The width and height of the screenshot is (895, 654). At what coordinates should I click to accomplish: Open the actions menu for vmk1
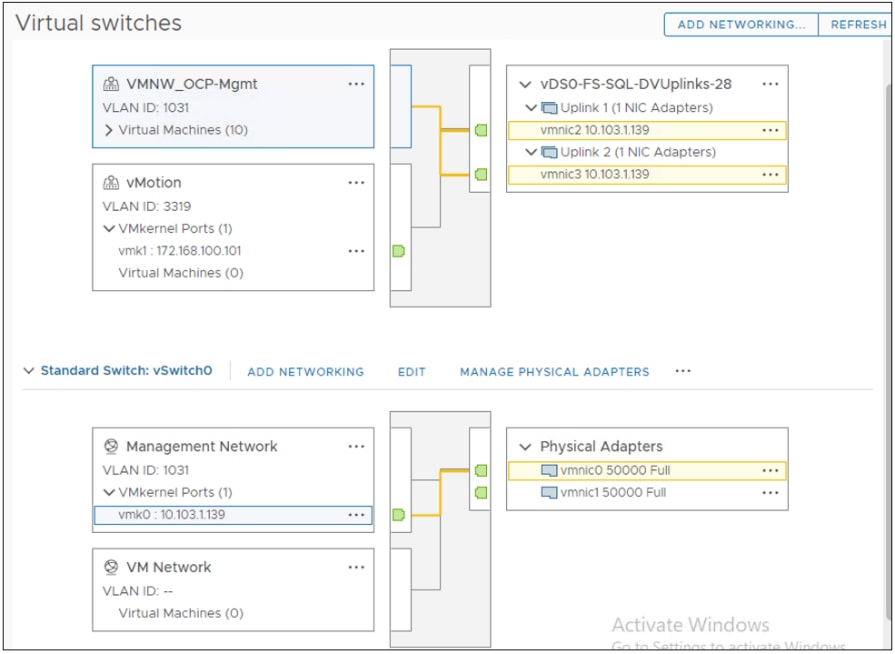point(357,251)
